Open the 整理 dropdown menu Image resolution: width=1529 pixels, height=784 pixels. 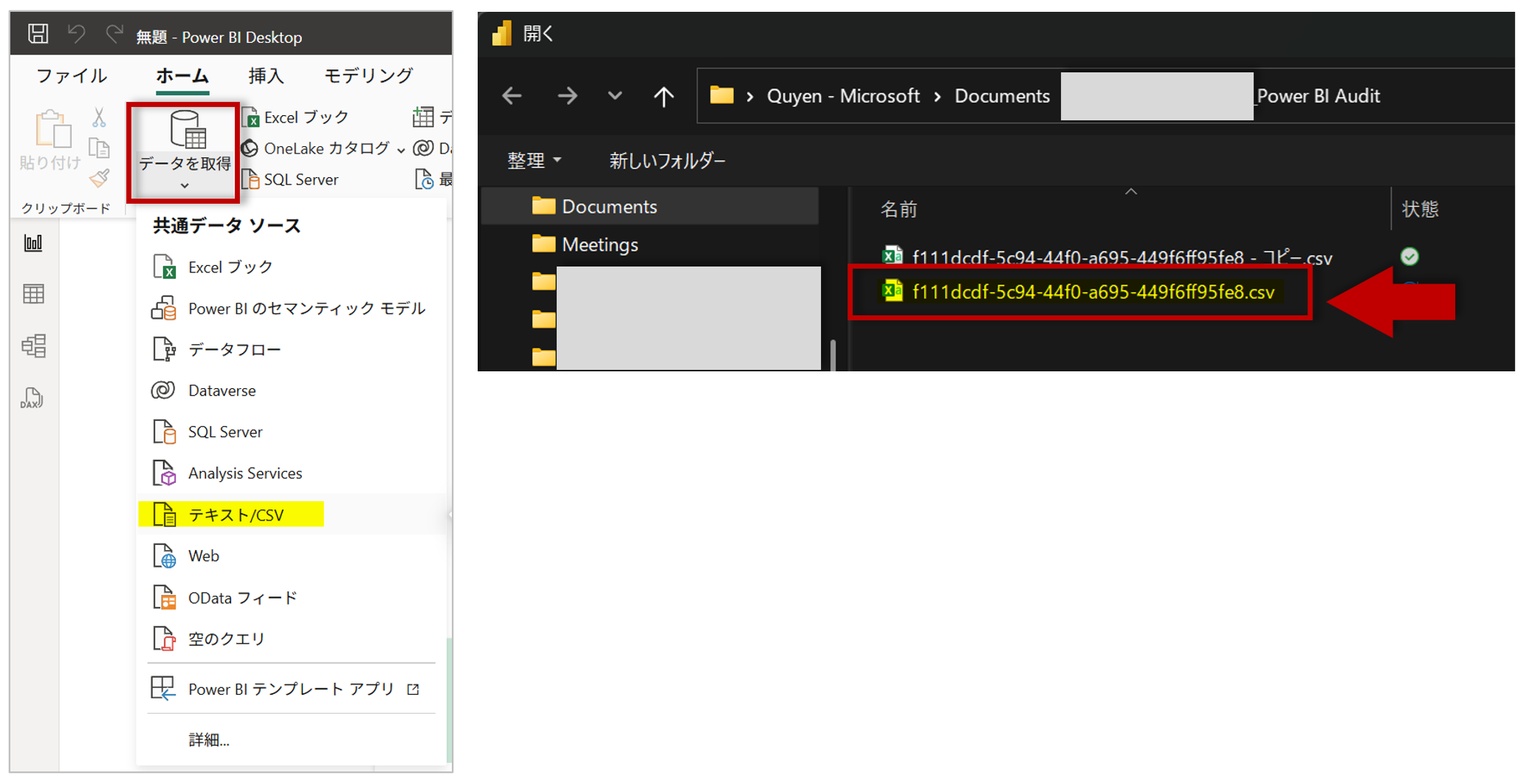coord(534,160)
